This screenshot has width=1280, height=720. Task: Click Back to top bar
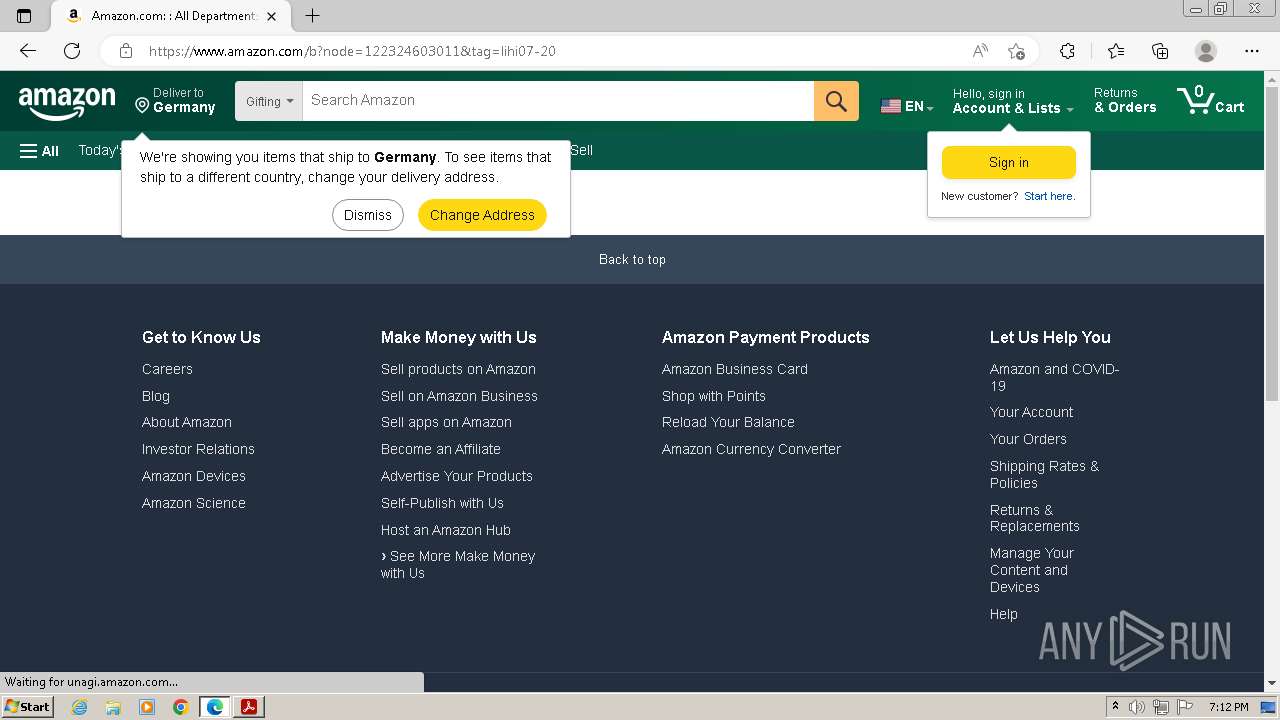(x=632, y=259)
